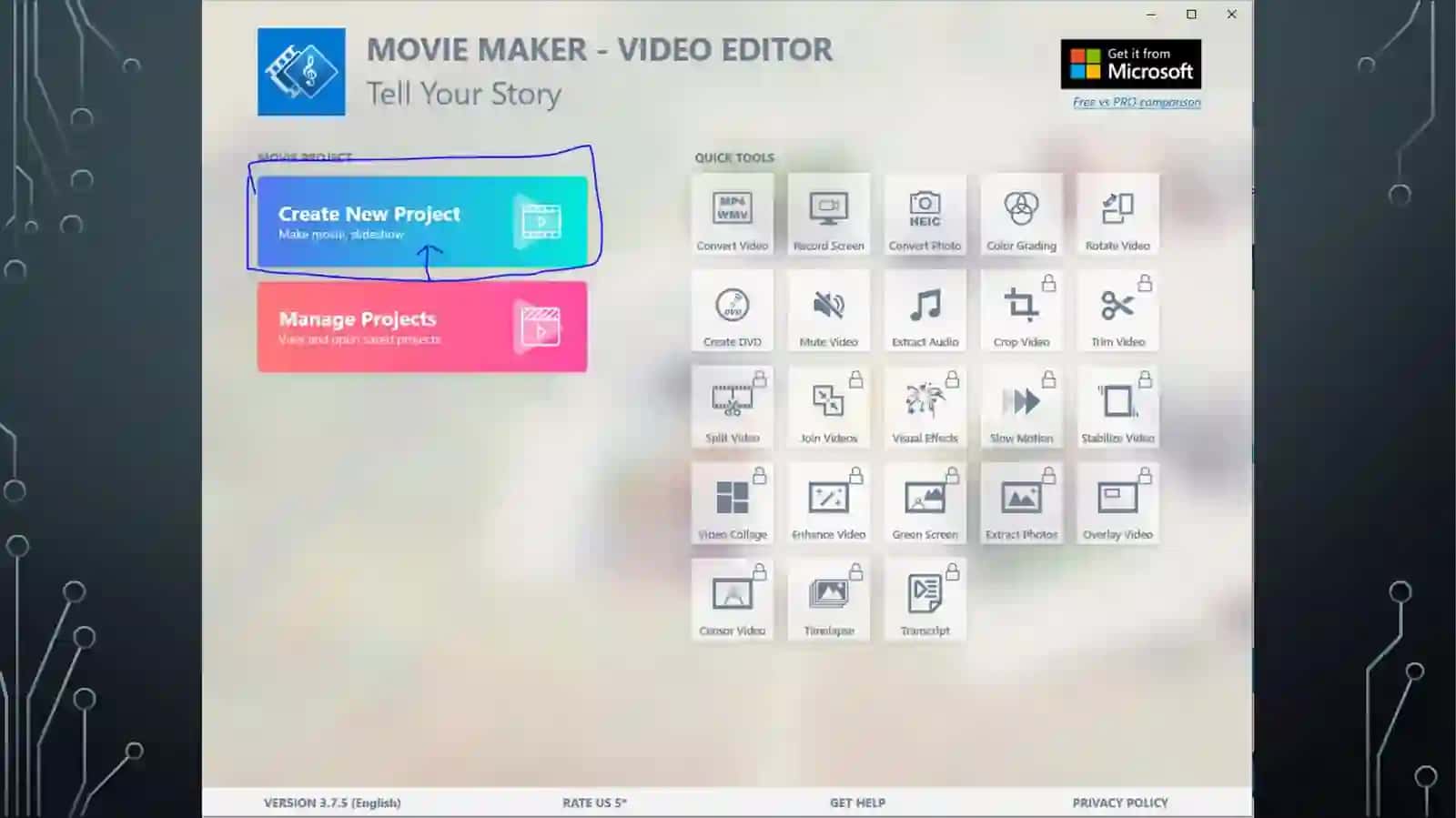
Task: Select the Green Screen tool
Action: click(x=925, y=503)
